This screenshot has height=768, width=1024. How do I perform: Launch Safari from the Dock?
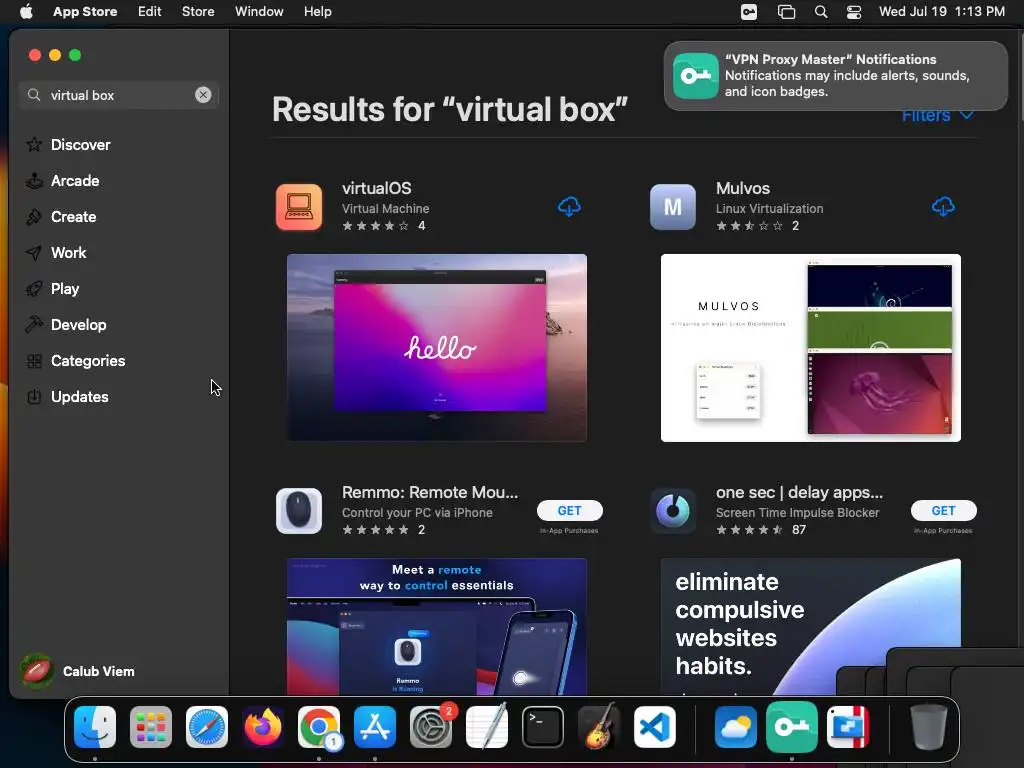[207, 727]
